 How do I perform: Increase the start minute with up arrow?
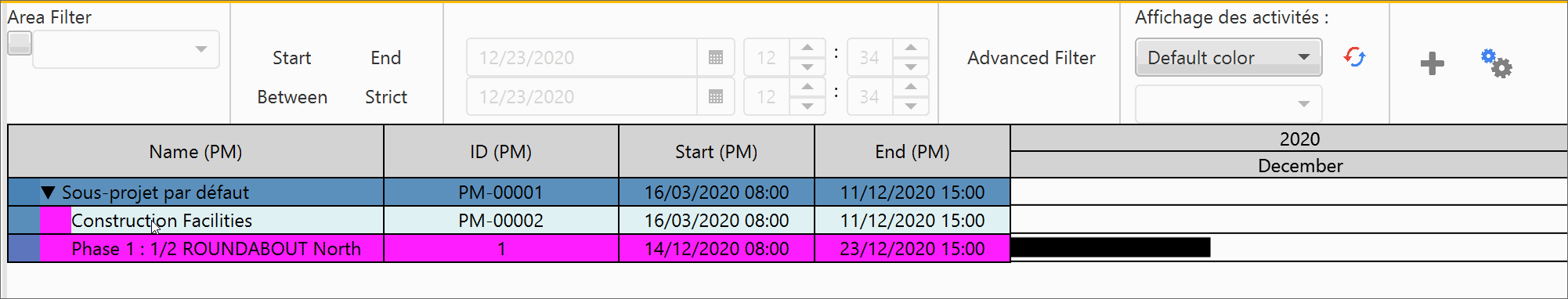point(911,48)
